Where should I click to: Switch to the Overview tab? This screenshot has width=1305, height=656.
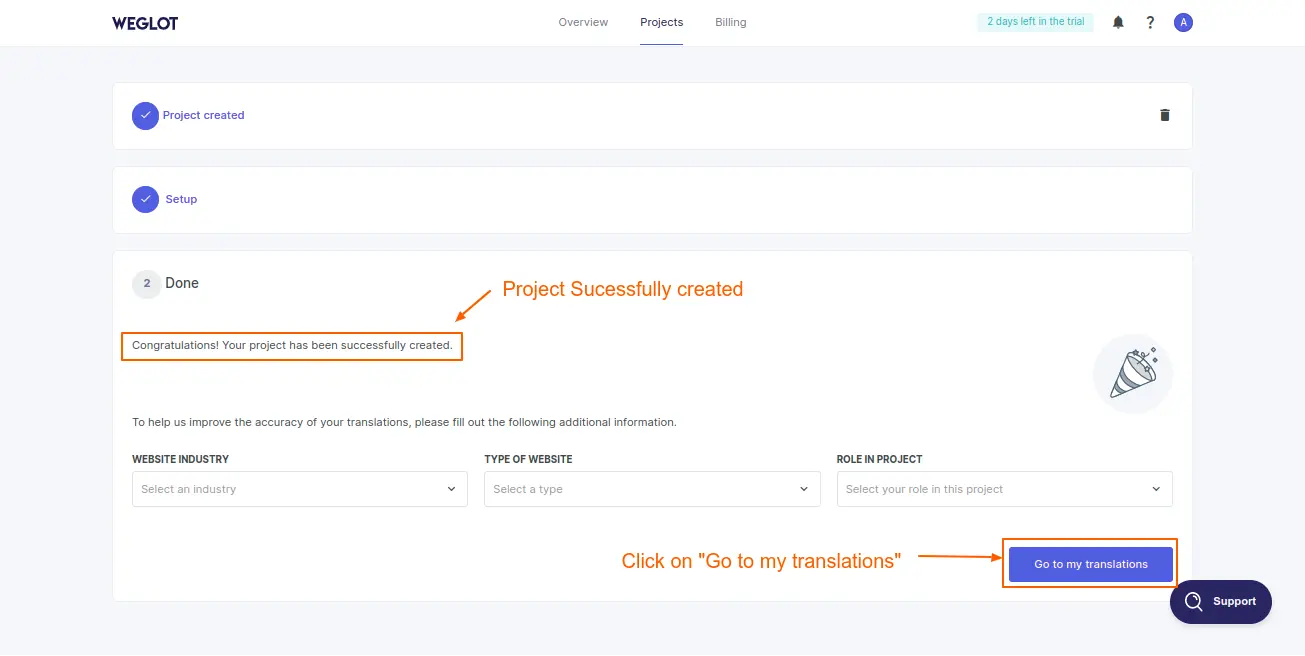click(x=582, y=21)
